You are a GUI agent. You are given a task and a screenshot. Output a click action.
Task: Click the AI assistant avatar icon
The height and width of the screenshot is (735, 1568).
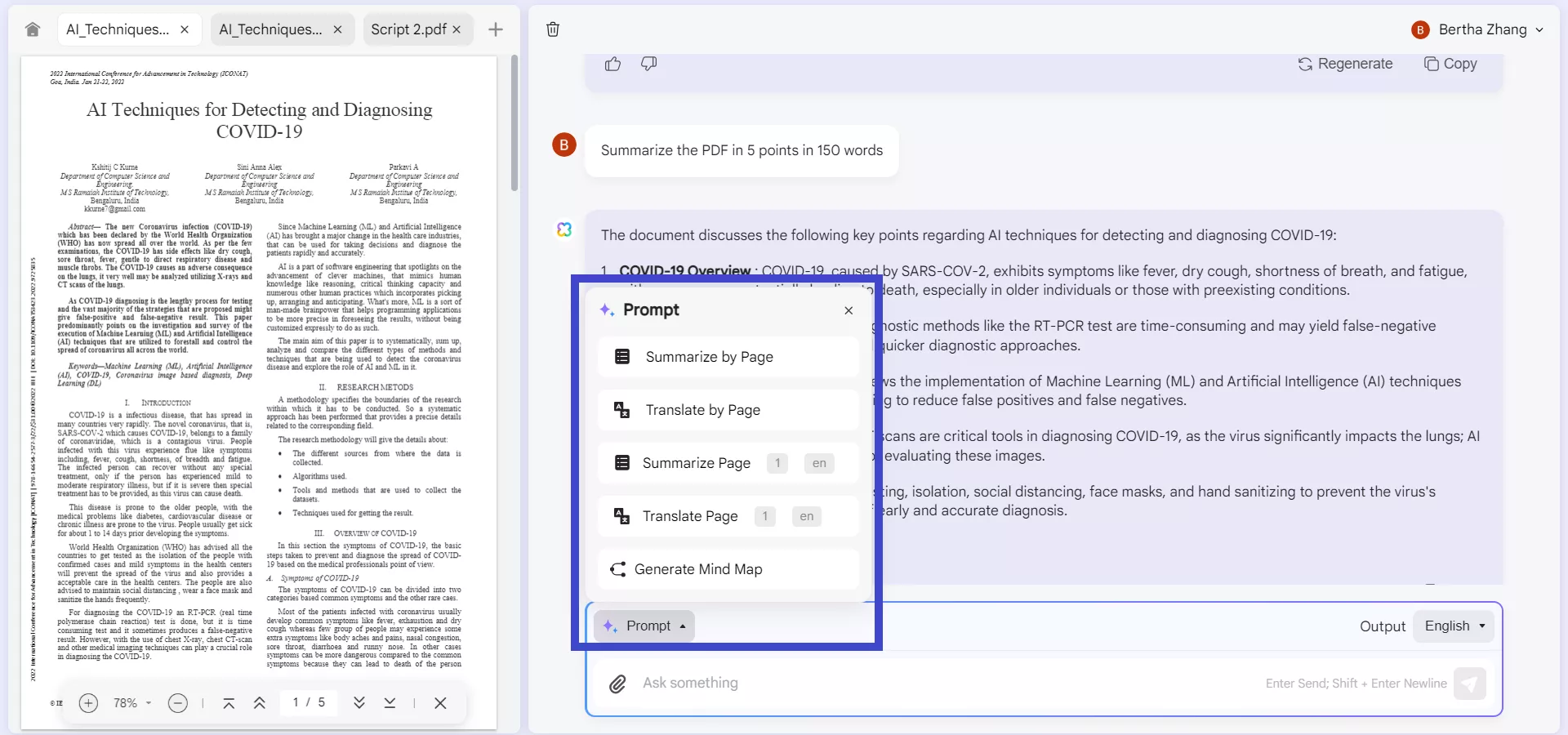564,229
